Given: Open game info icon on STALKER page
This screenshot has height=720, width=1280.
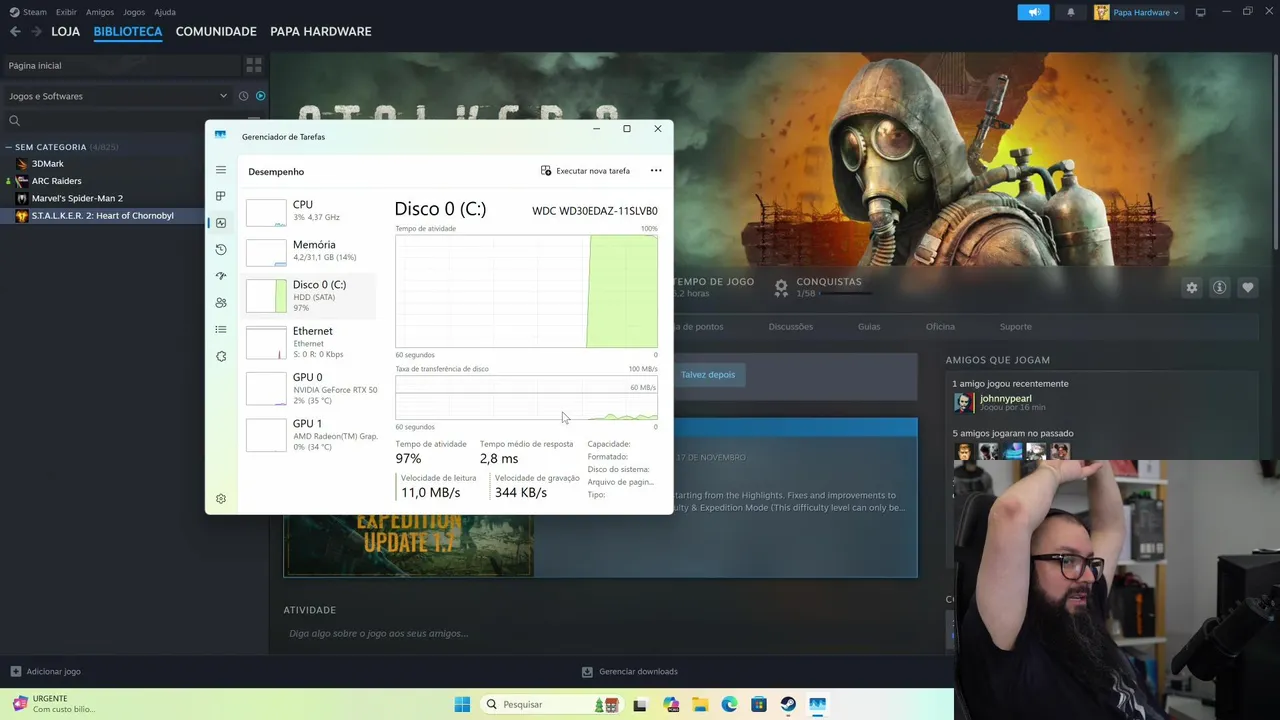Looking at the screenshot, I should (1220, 288).
